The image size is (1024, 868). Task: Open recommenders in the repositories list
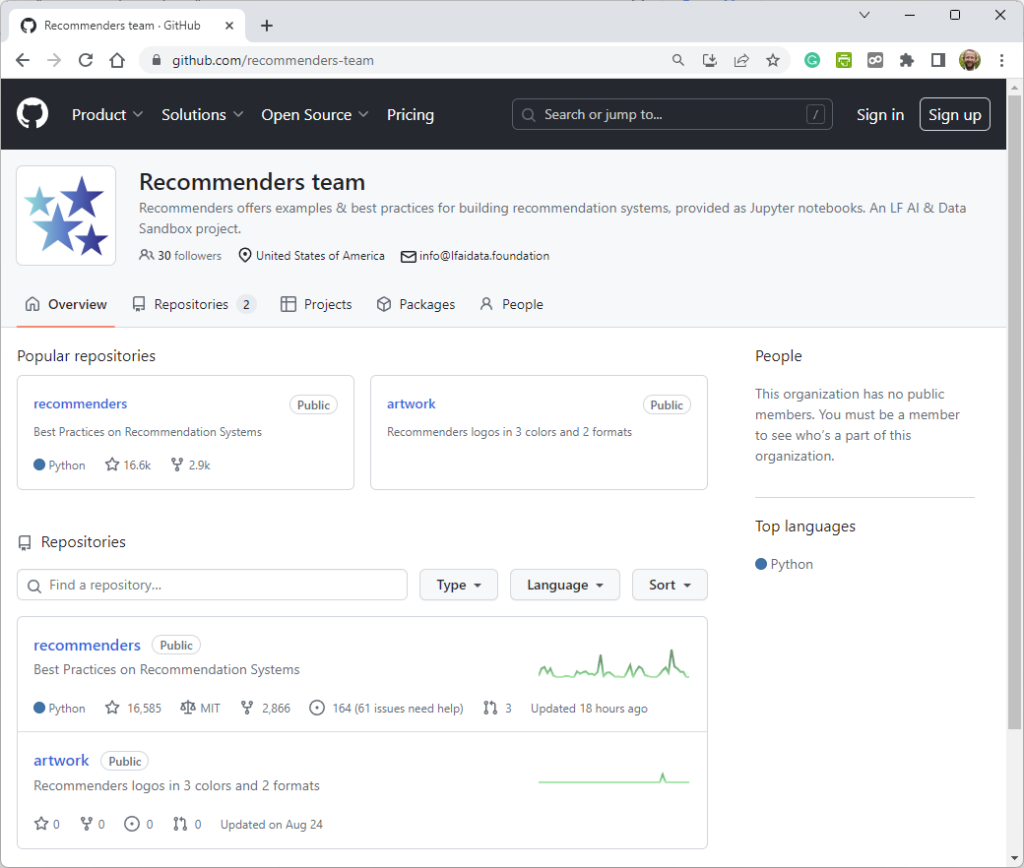[87, 645]
